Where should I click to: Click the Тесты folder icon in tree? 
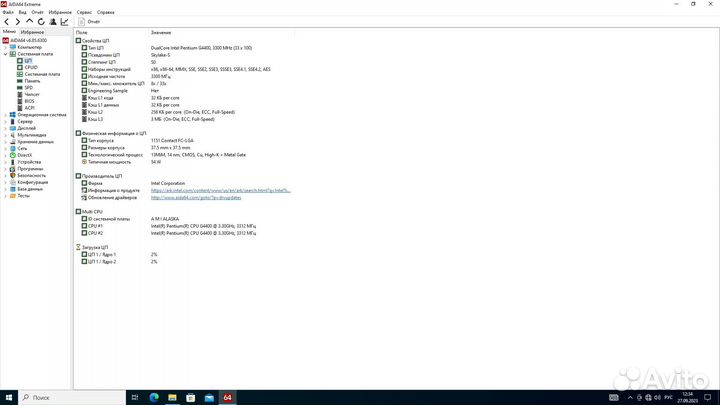[x=13, y=196]
